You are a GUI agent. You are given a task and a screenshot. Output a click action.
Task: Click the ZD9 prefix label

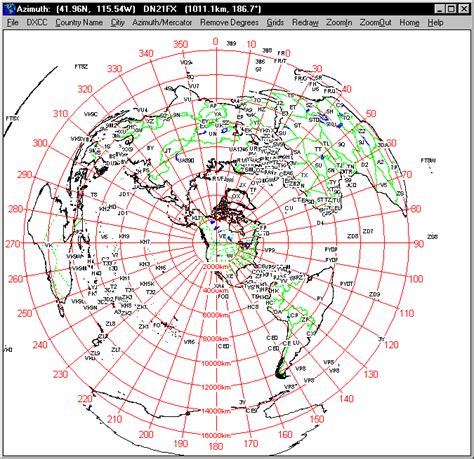click(x=374, y=295)
